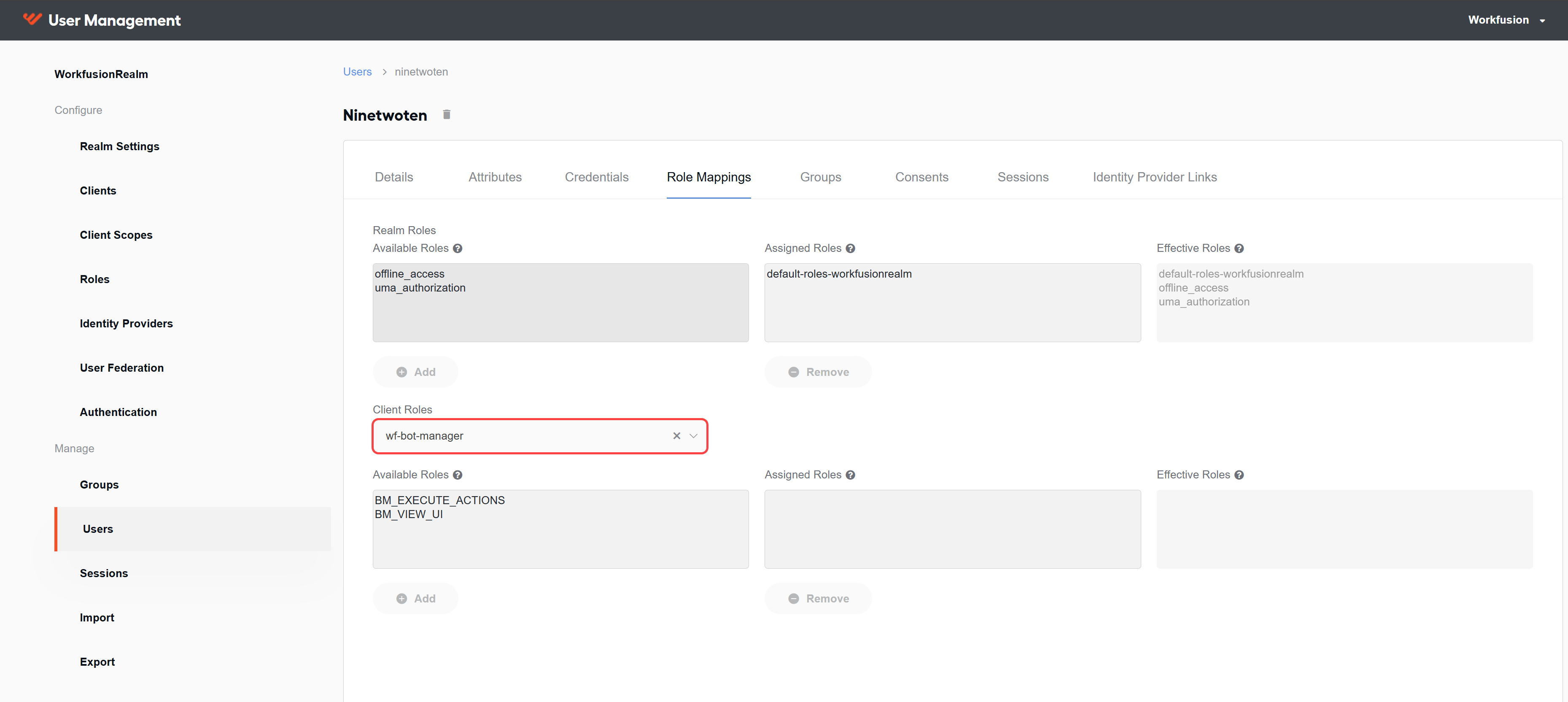Click the WorkfusionRealm sidebar heading
Screen dimensions: 1568x702
(x=101, y=74)
